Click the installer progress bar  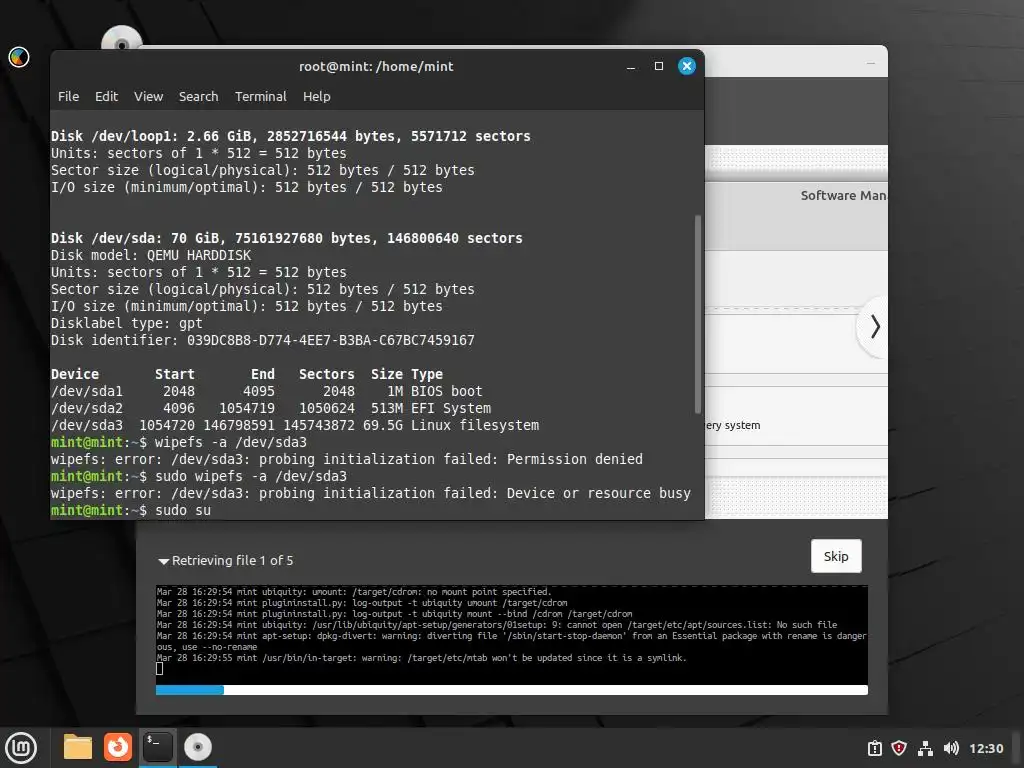(x=512, y=690)
